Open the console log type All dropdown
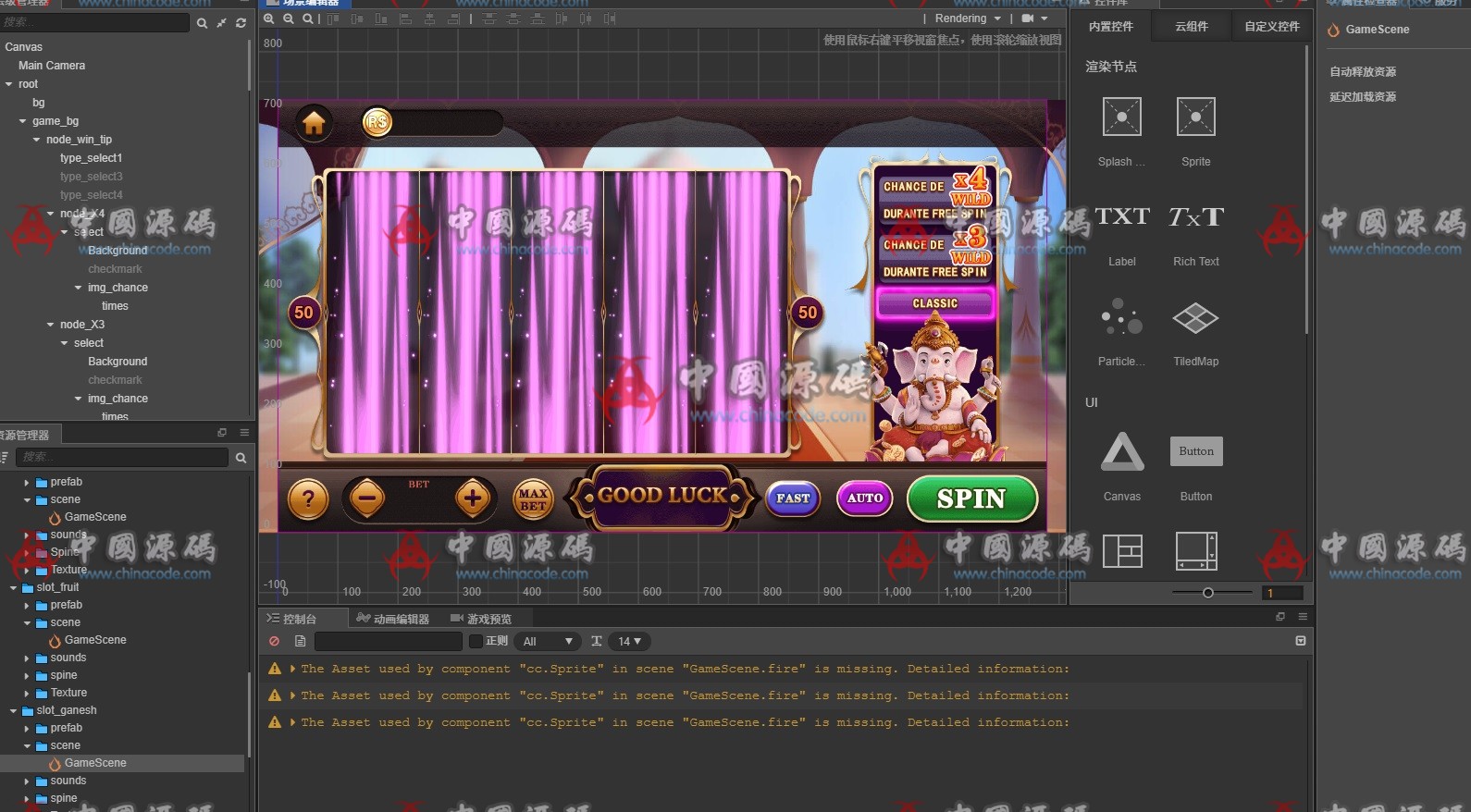The height and width of the screenshot is (812, 1471). coord(548,641)
